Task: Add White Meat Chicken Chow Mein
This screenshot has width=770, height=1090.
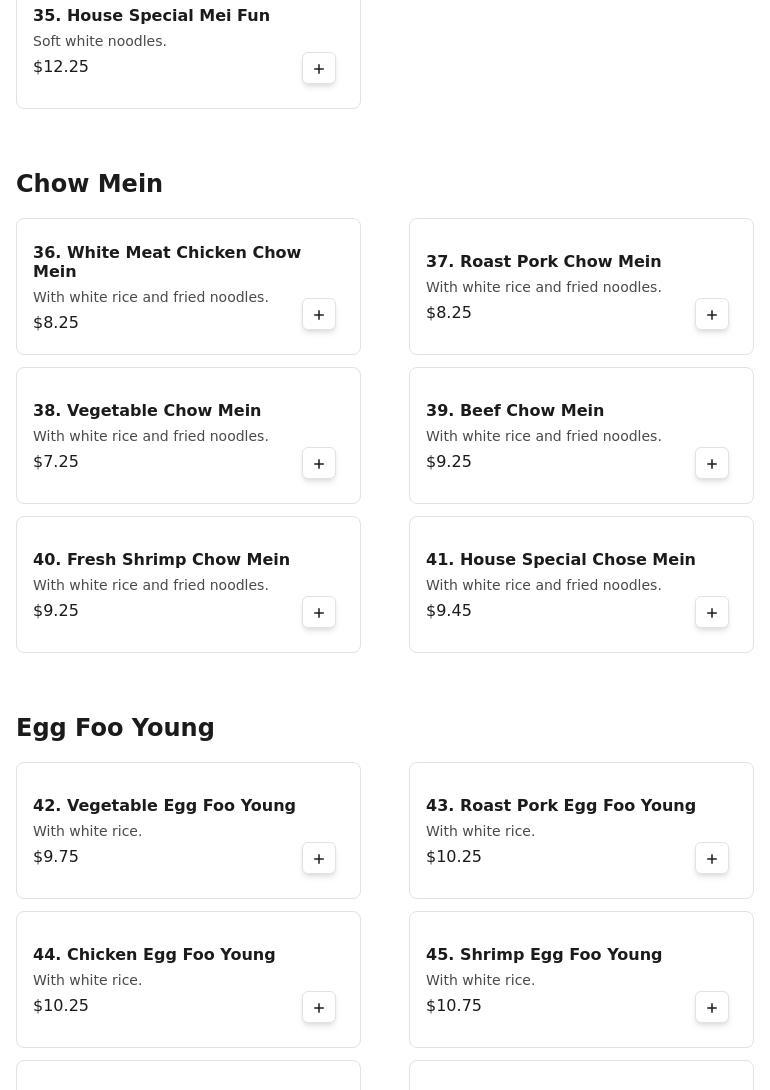Action: click(319, 315)
